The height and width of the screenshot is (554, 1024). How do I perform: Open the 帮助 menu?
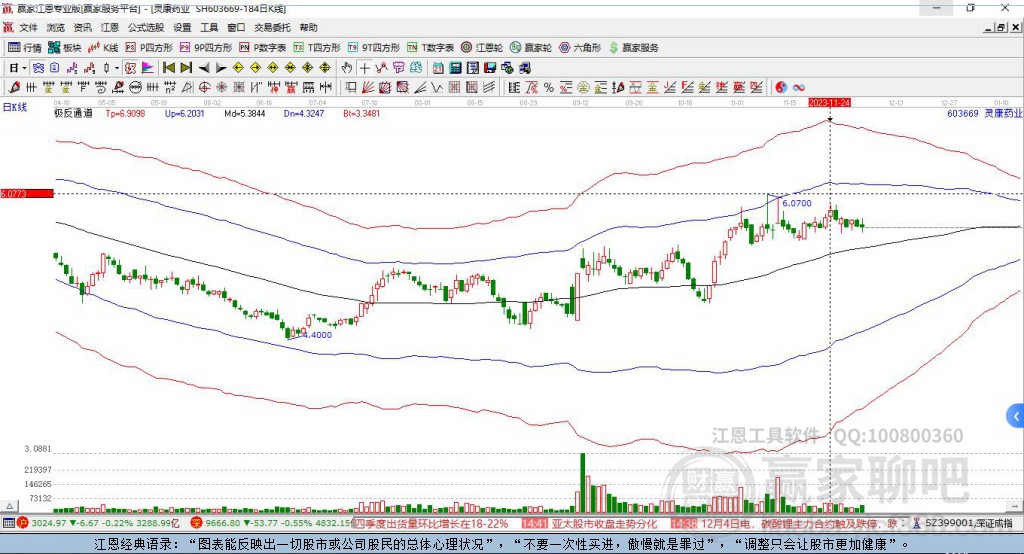[x=308, y=27]
